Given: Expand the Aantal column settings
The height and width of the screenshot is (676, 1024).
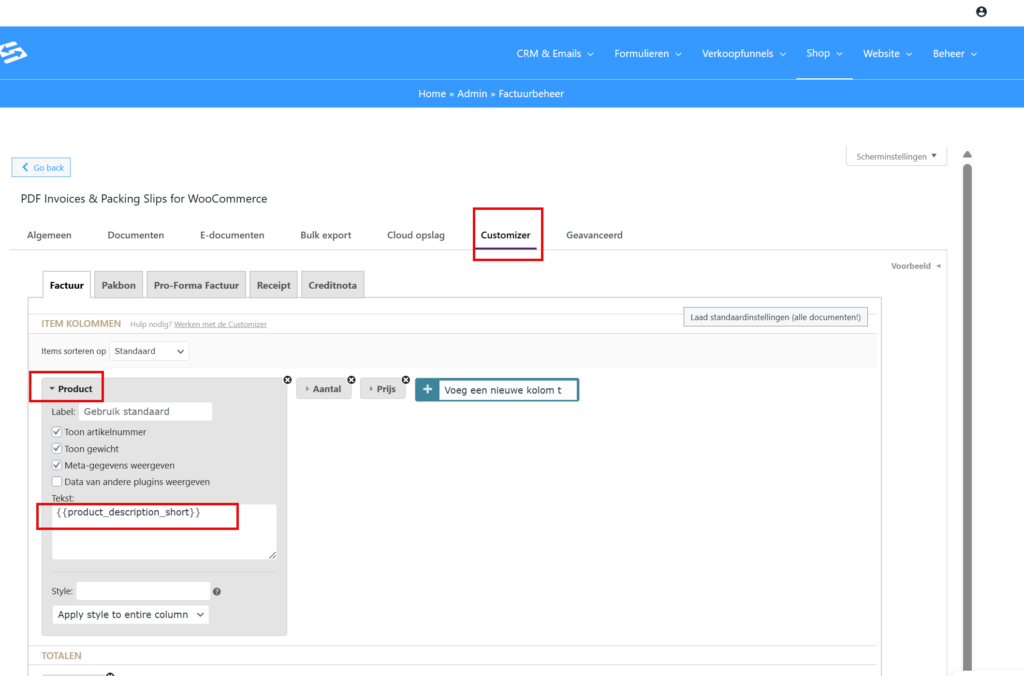Looking at the screenshot, I should point(325,389).
